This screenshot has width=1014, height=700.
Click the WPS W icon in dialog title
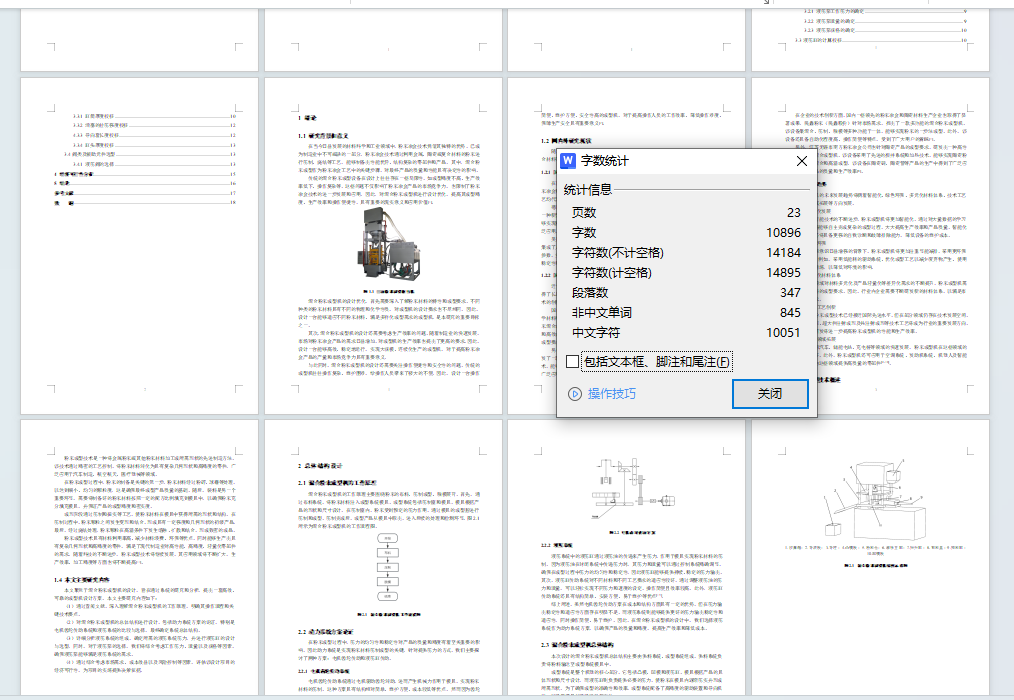[x=568, y=160]
